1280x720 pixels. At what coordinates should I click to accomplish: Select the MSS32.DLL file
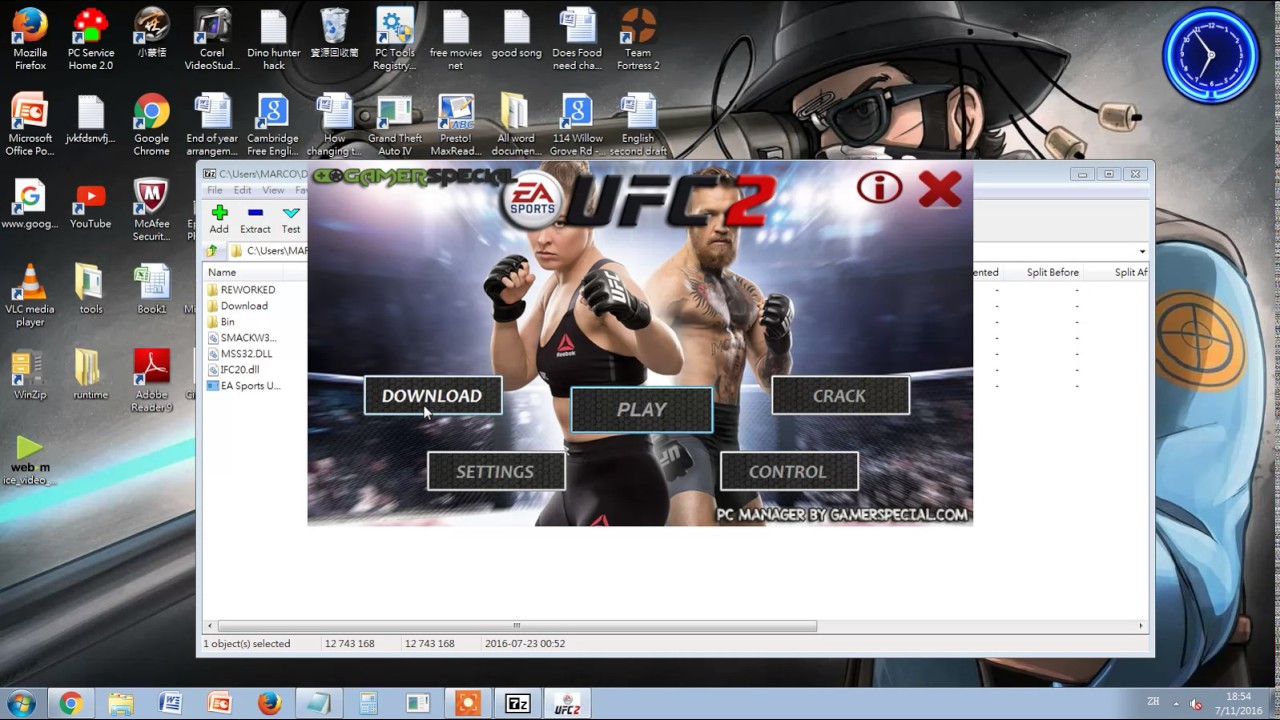239,354
